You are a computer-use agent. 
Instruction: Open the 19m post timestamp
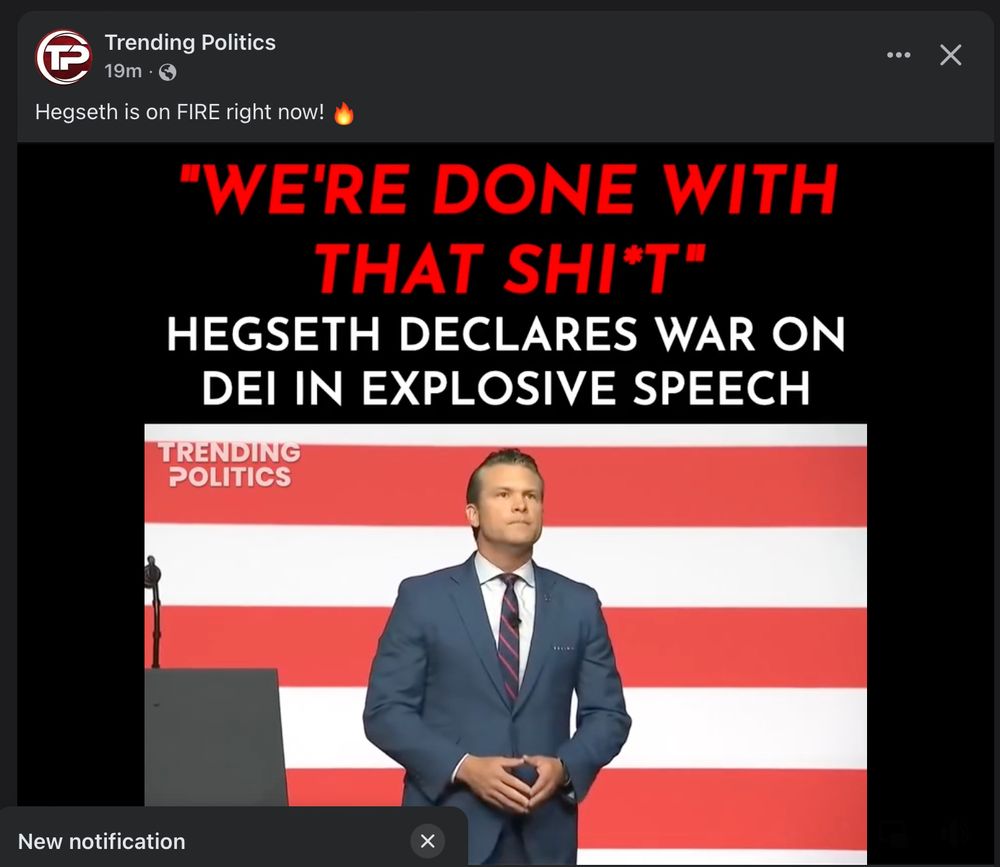123,71
